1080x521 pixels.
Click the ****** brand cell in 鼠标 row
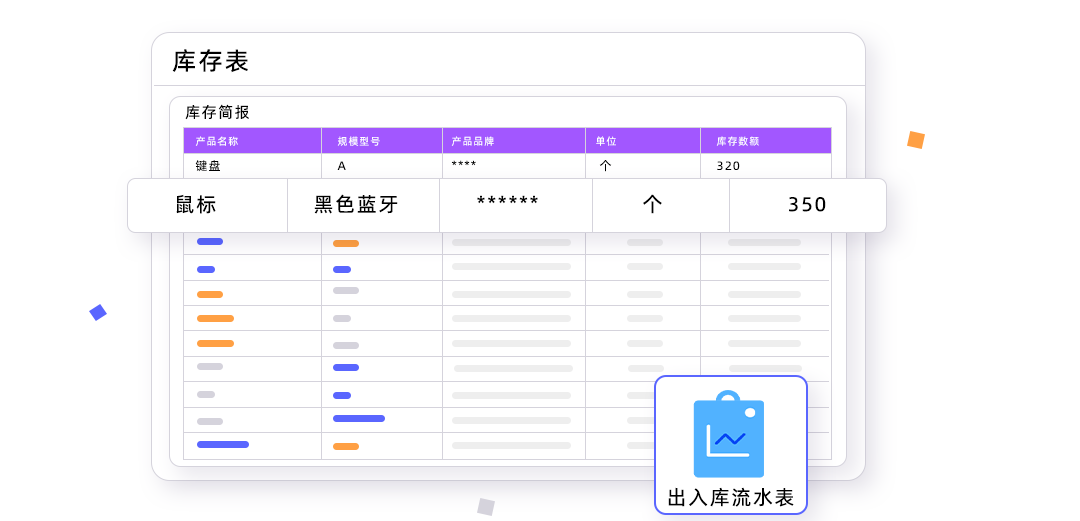[516, 205]
